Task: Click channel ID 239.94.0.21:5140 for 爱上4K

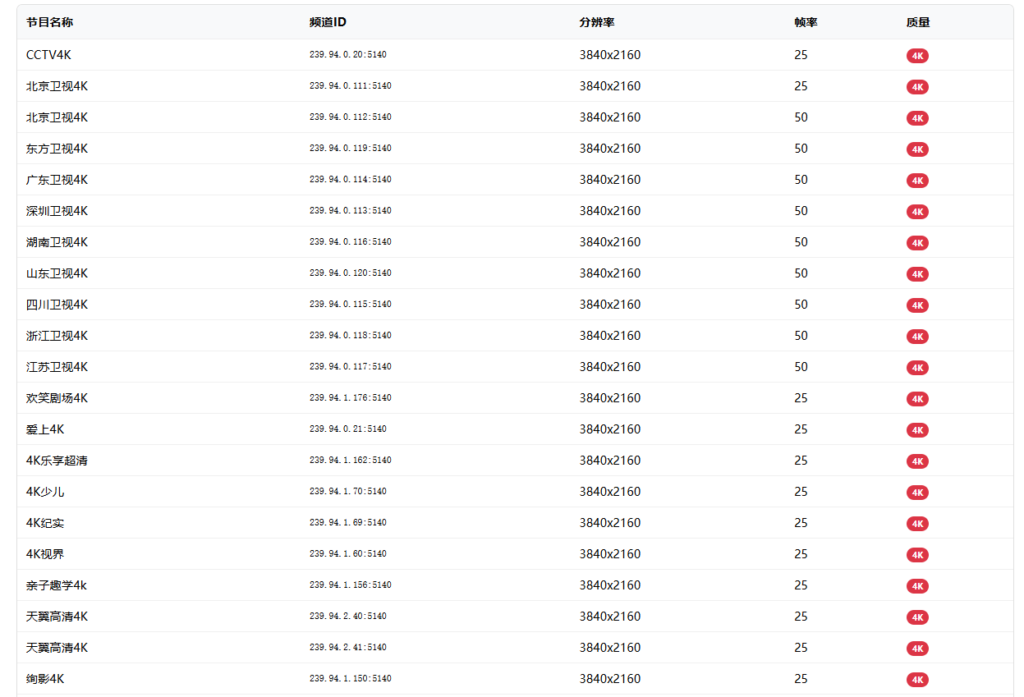Action: (348, 429)
